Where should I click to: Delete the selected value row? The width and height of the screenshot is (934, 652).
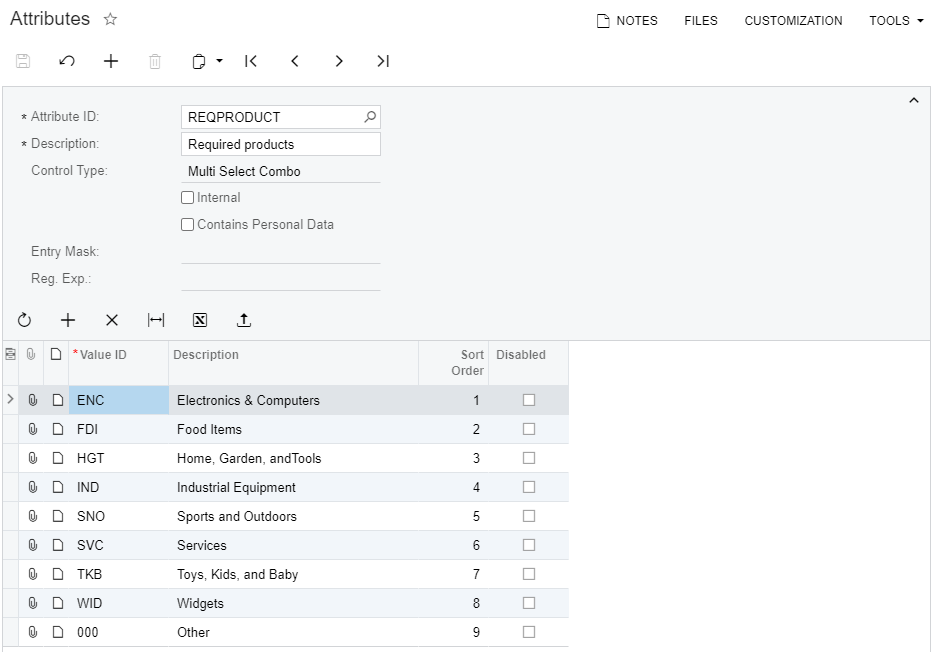(112, 320)
